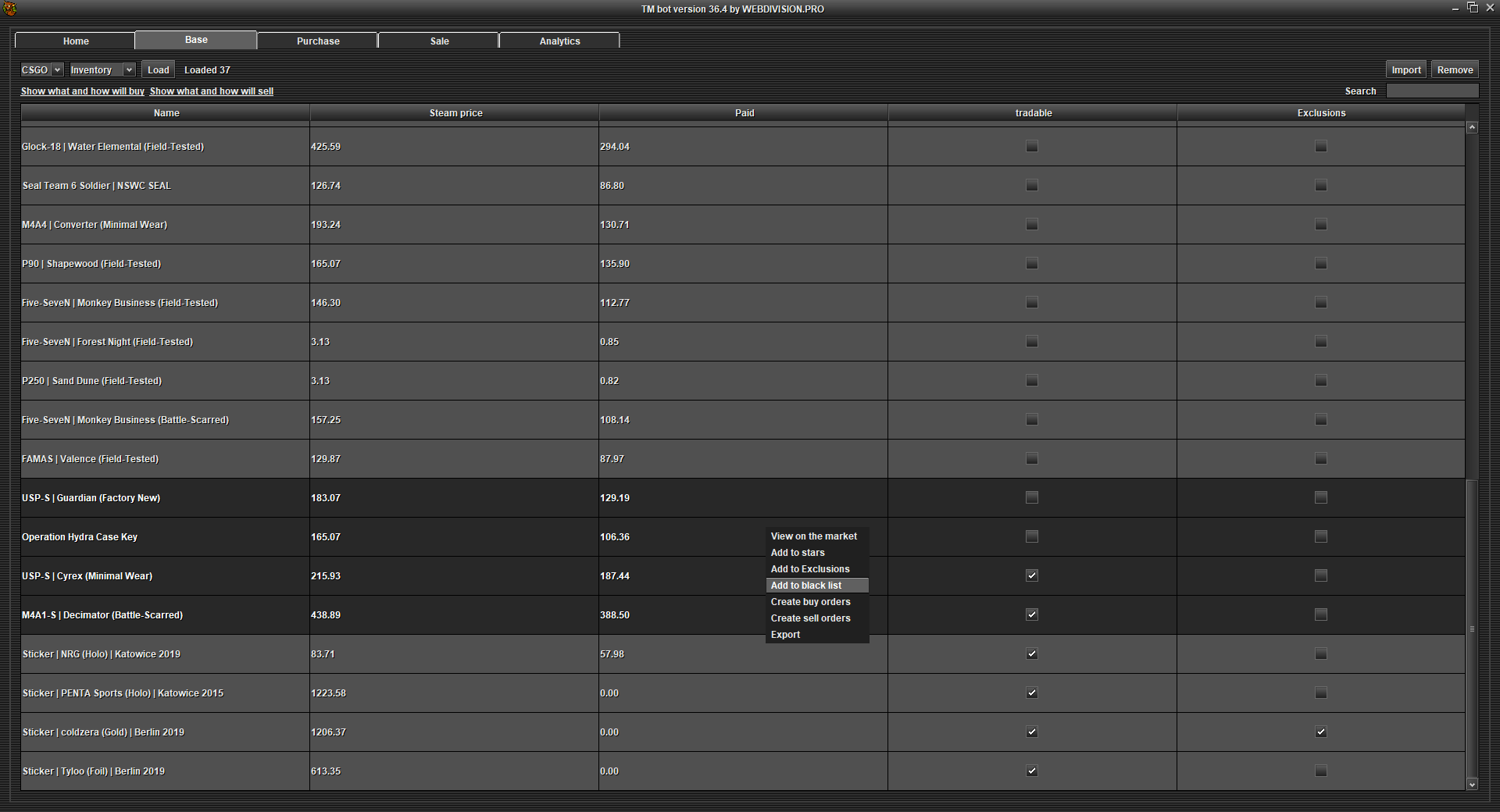Toggle tradable checkbox for Tyloo Foil sticker

coord(1032,771)
